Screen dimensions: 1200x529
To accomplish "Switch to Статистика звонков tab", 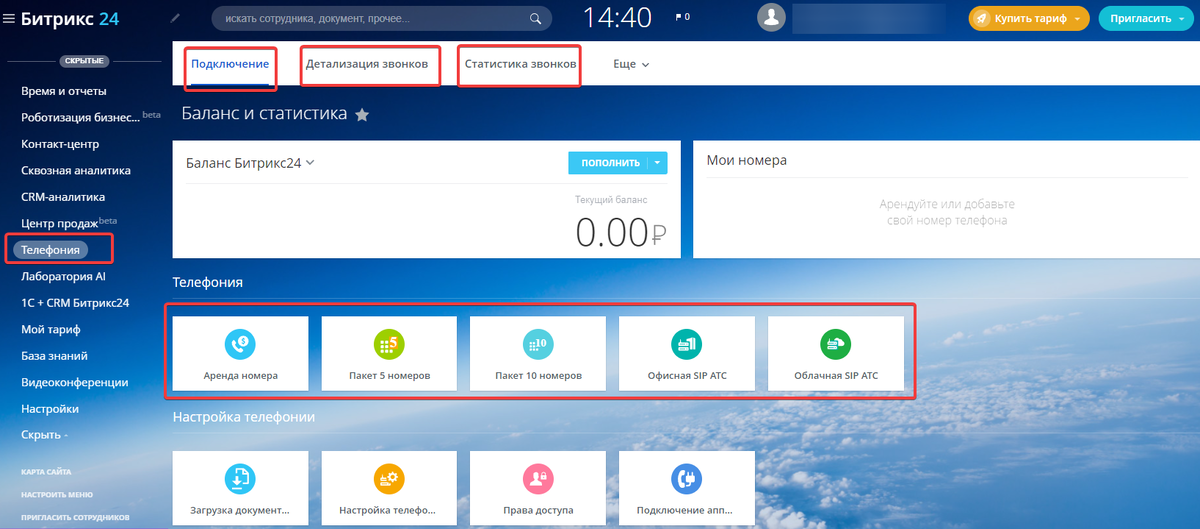I will (x=520, y=64).
